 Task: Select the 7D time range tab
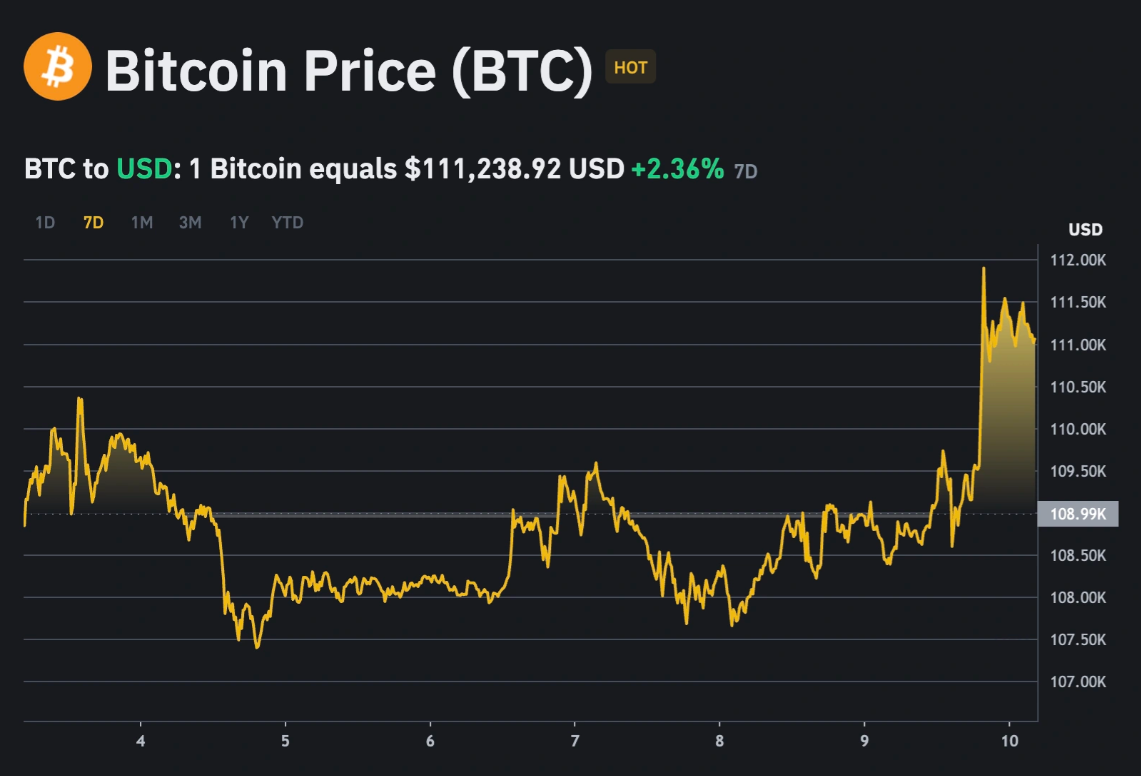coord(93,222)
